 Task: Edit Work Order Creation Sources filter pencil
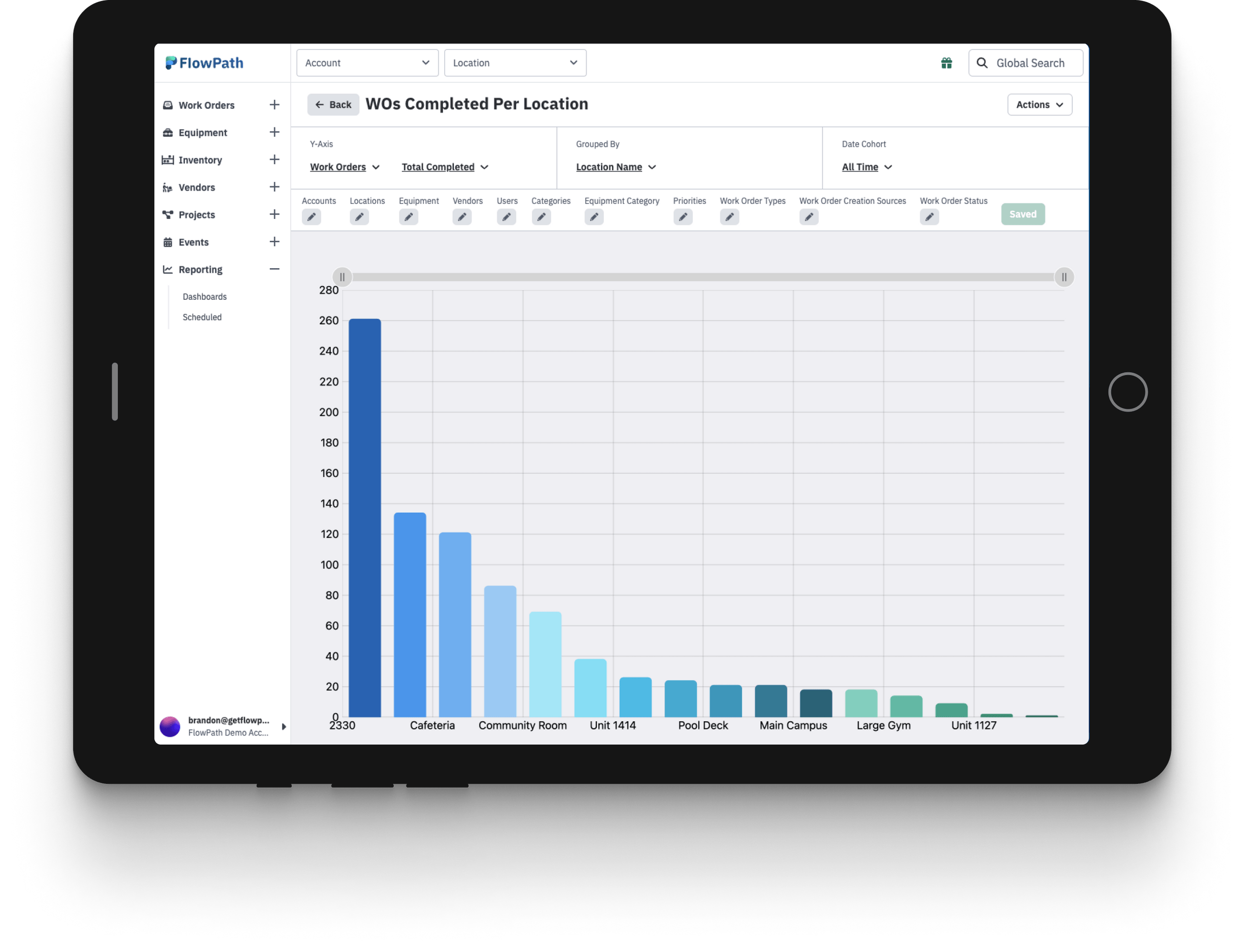(809, 216)
